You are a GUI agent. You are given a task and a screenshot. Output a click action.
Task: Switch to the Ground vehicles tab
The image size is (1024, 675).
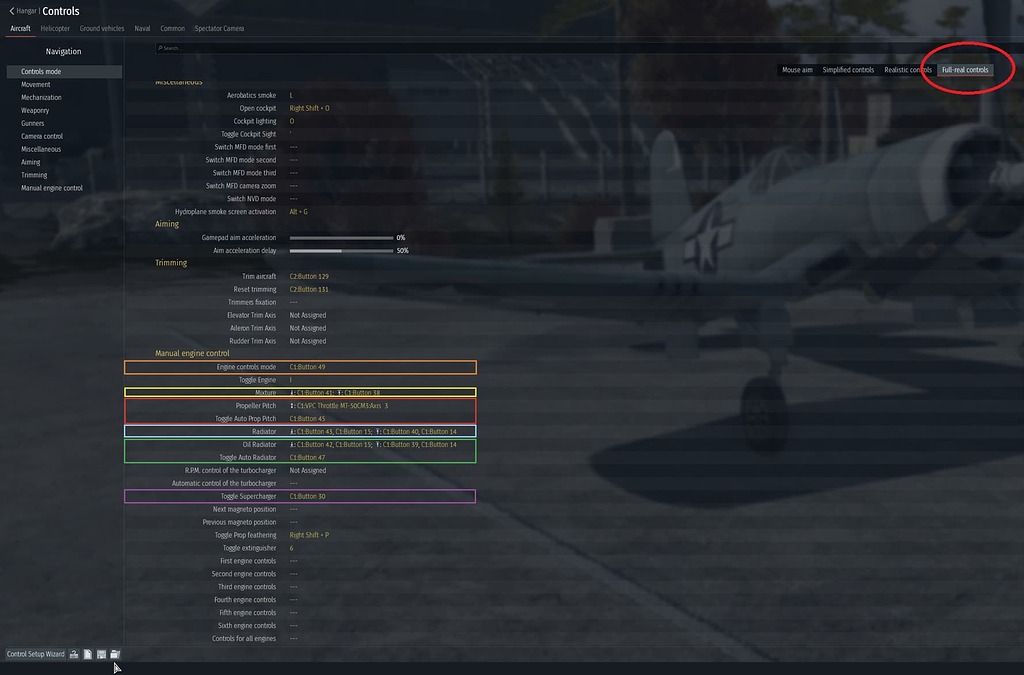point(101,28)
